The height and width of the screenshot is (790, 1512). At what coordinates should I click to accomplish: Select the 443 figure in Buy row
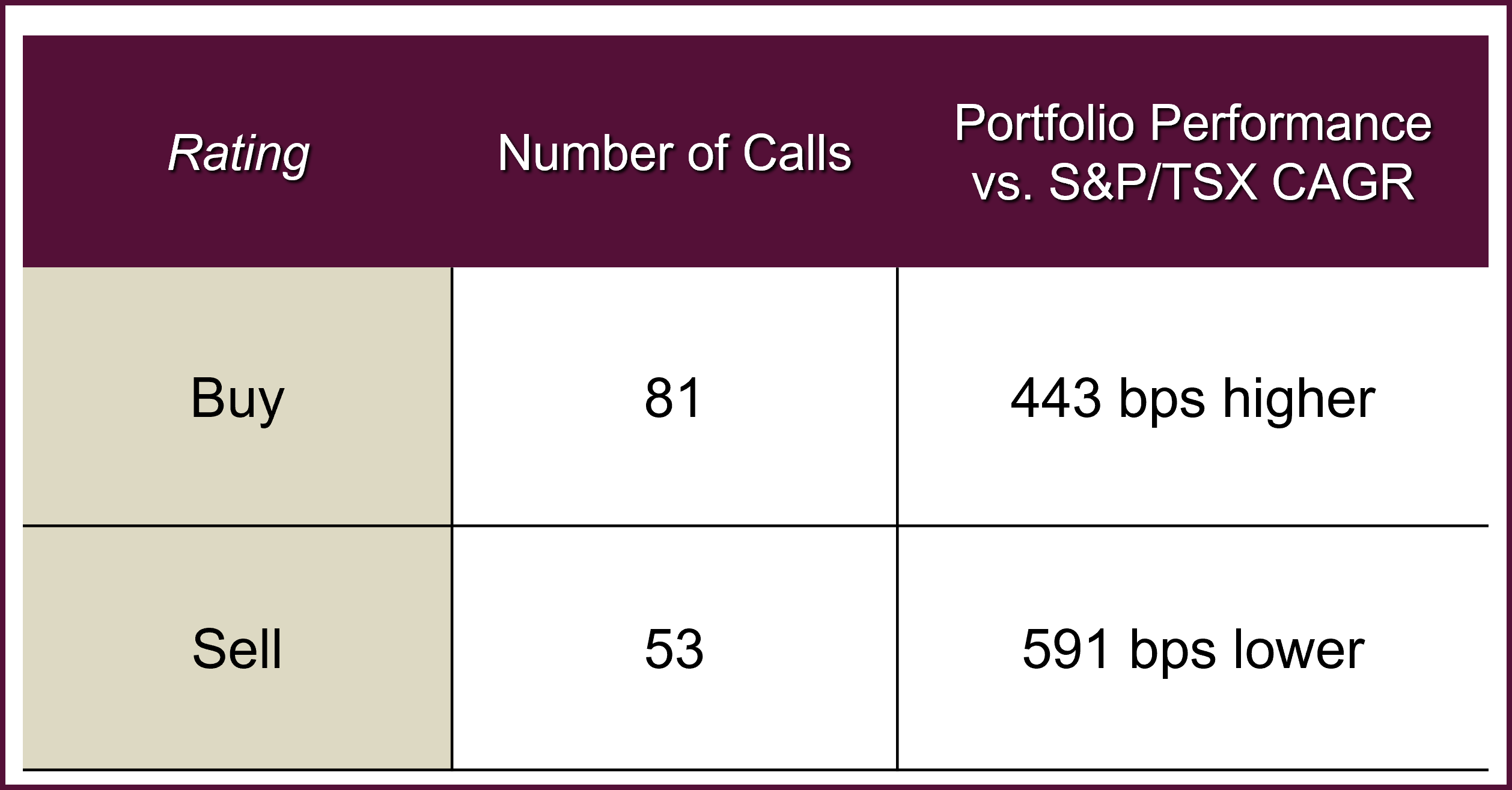click(x=1055, y=398)
